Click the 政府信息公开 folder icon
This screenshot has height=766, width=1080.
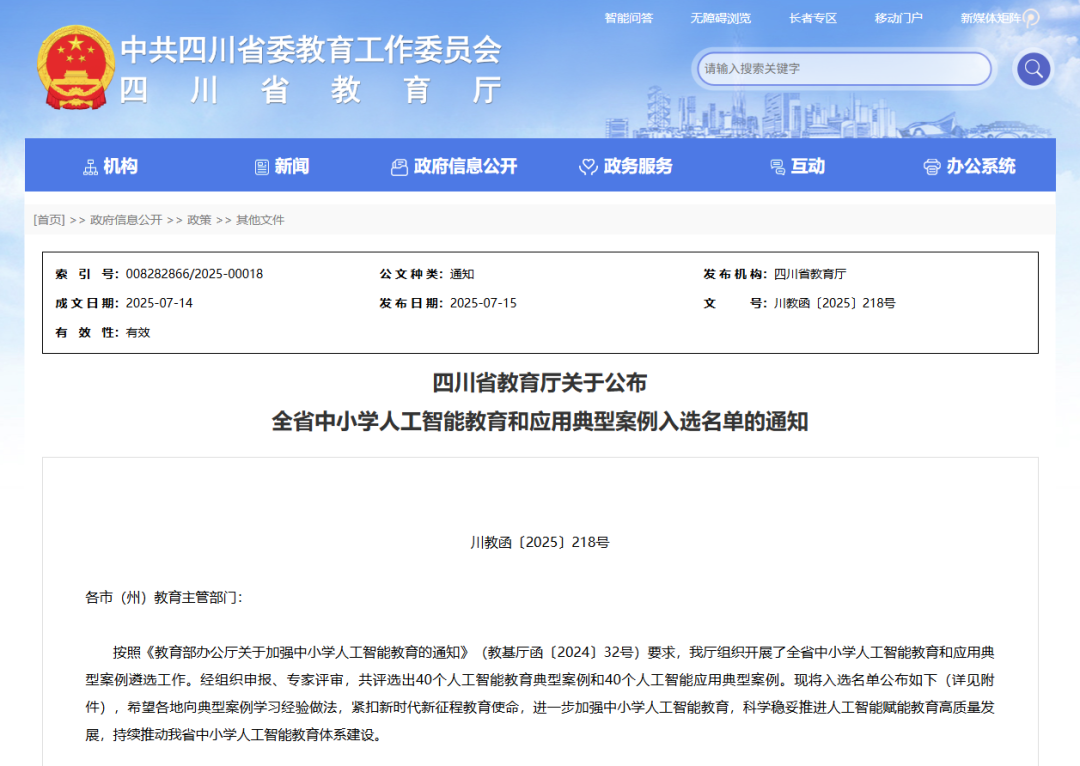tap(399, 167)
